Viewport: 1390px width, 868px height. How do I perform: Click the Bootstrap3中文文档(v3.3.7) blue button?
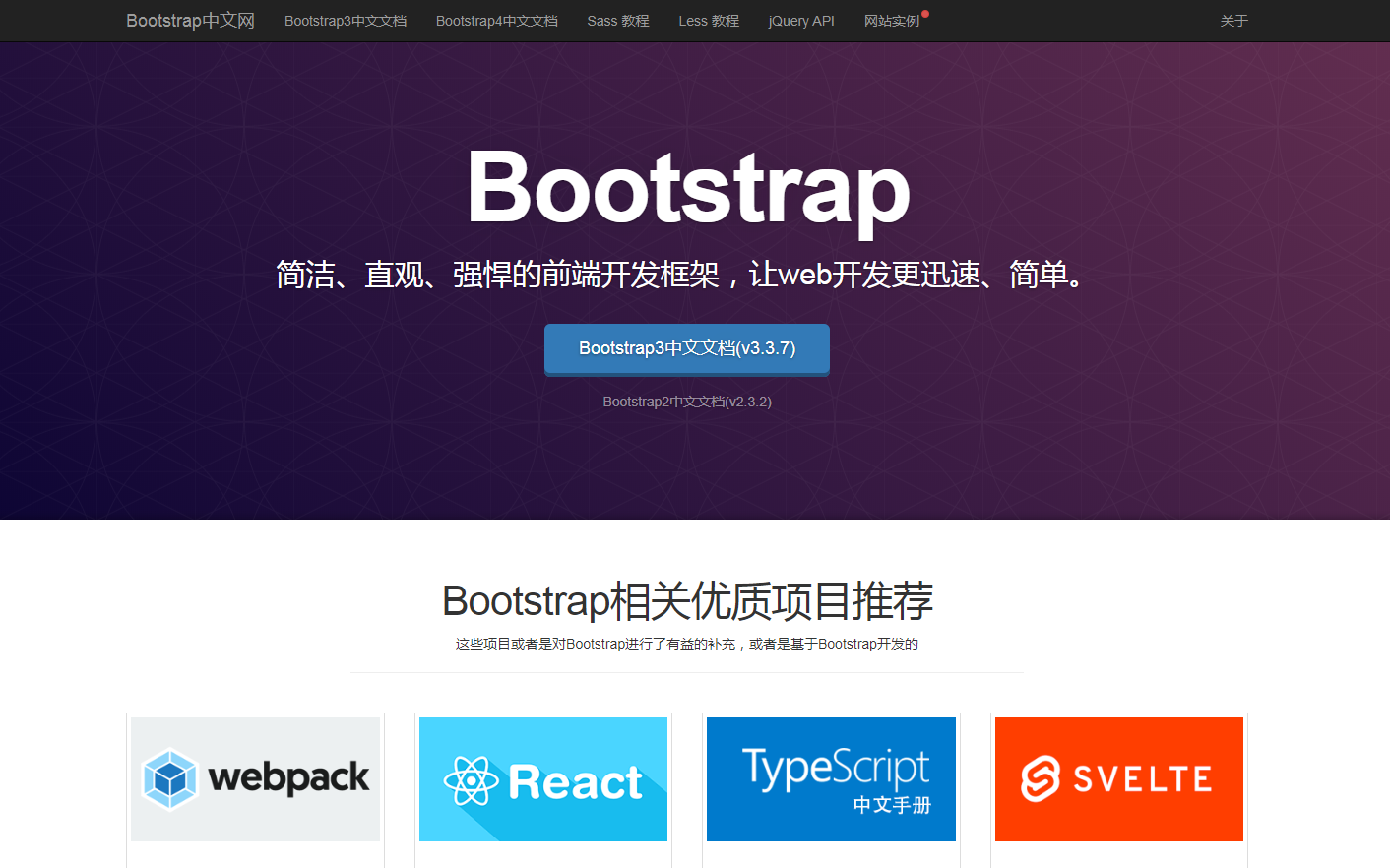click(687, 349)
